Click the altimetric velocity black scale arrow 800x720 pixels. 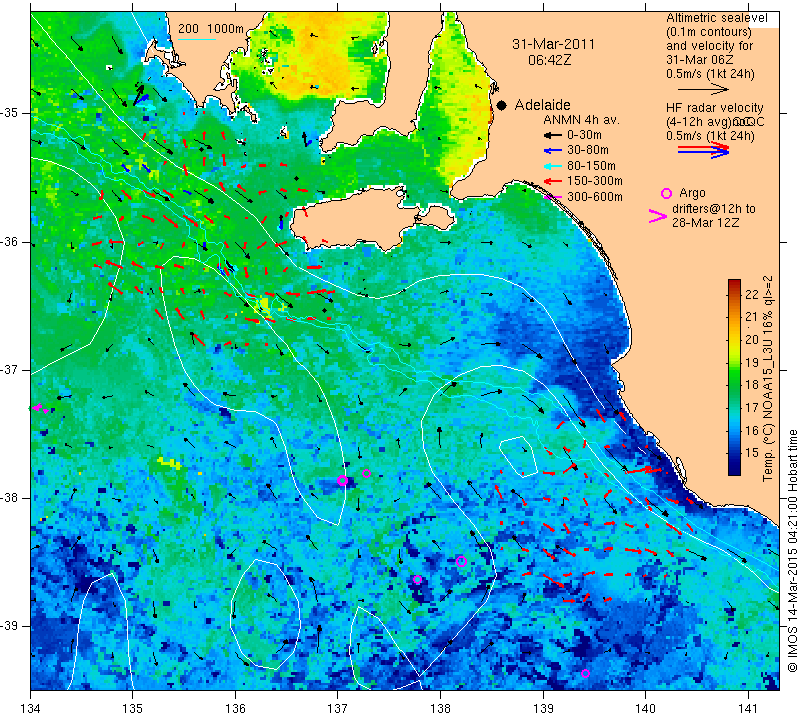[x=703, y=89]
